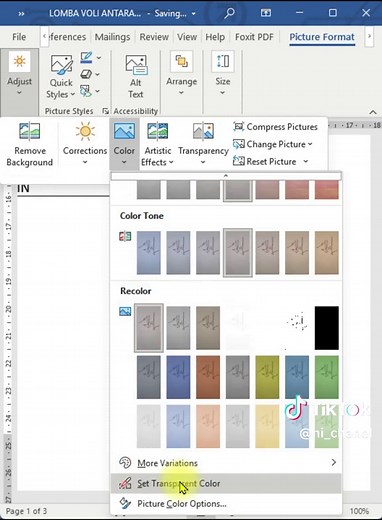
Task: Select the Picture Format tab
Action: pos(322,37)
